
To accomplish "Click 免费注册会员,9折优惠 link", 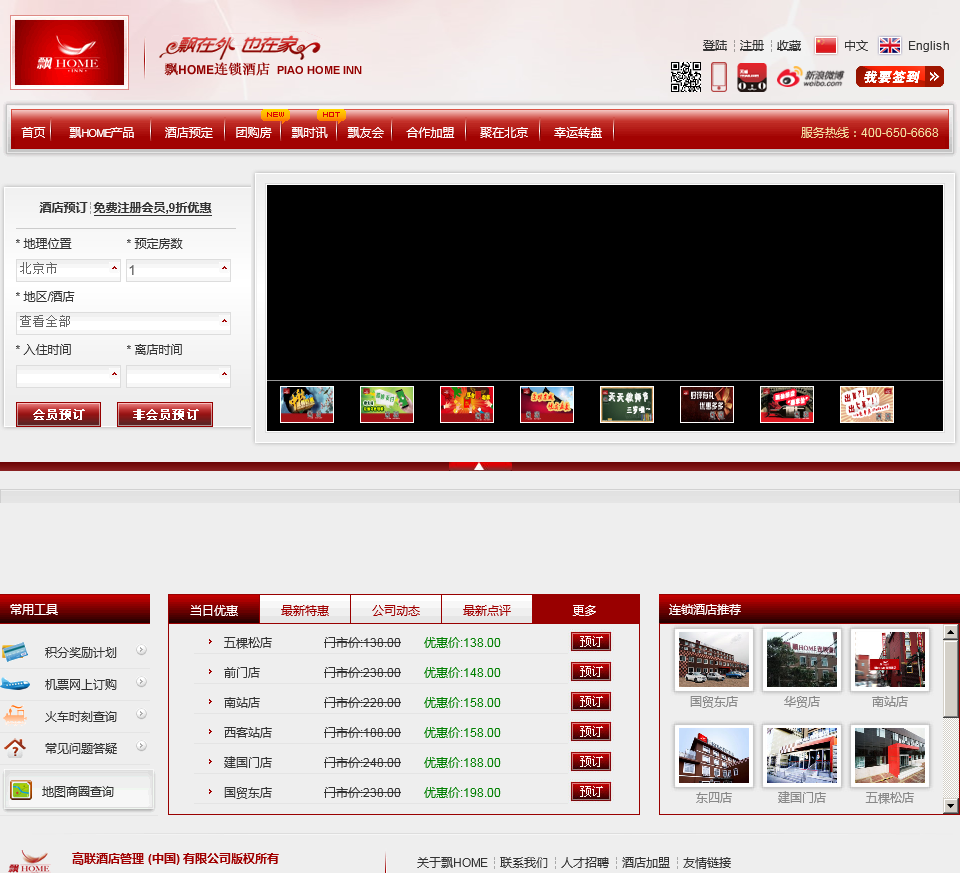I will click(152, 208).
